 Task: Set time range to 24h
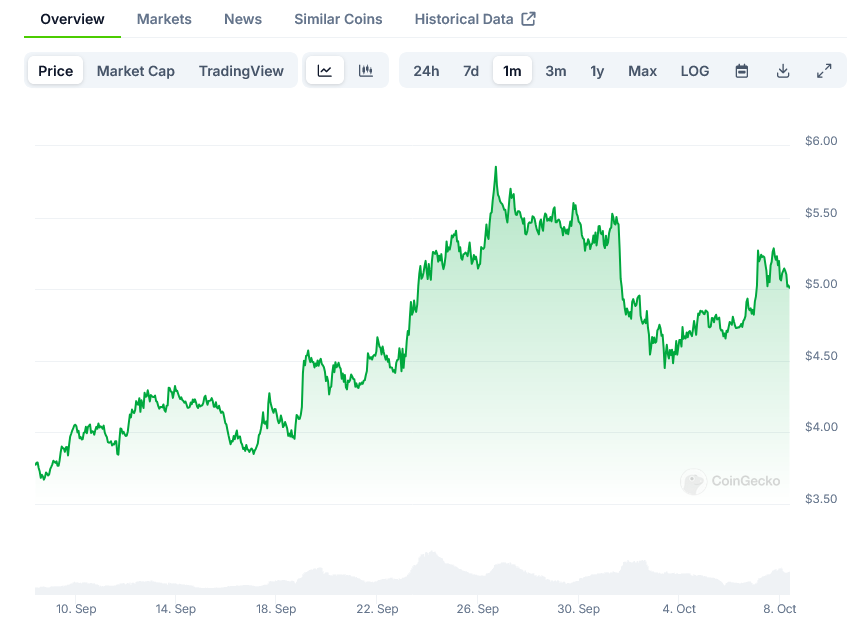tap(426, 71)
